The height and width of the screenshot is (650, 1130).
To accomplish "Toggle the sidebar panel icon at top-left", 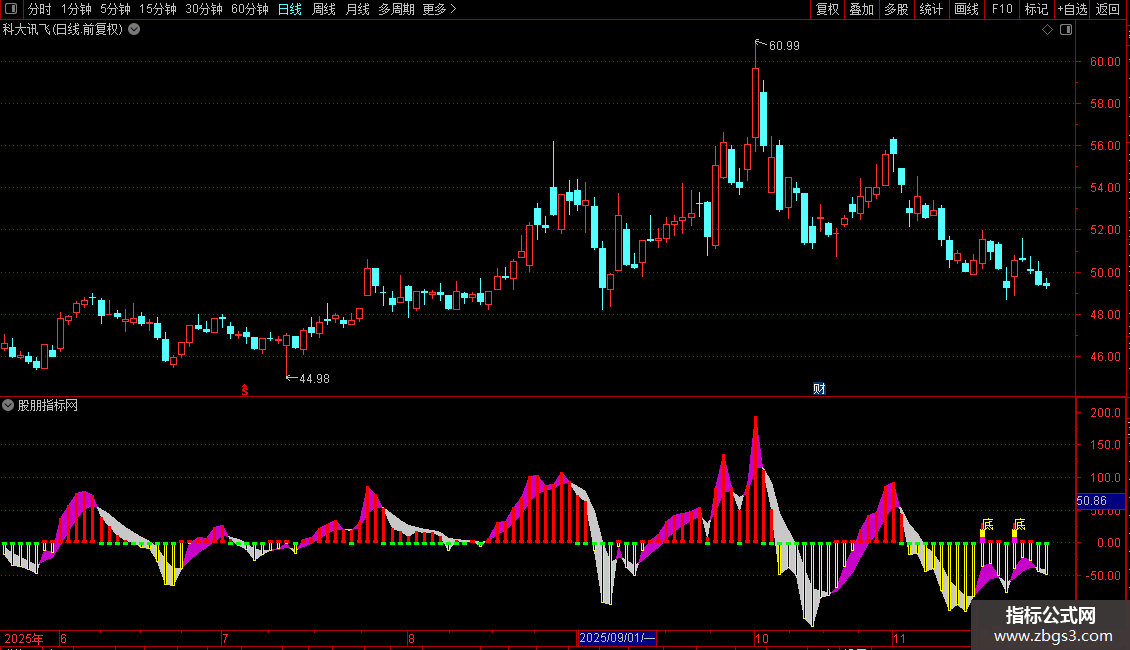I will click(x=11, y=9).
